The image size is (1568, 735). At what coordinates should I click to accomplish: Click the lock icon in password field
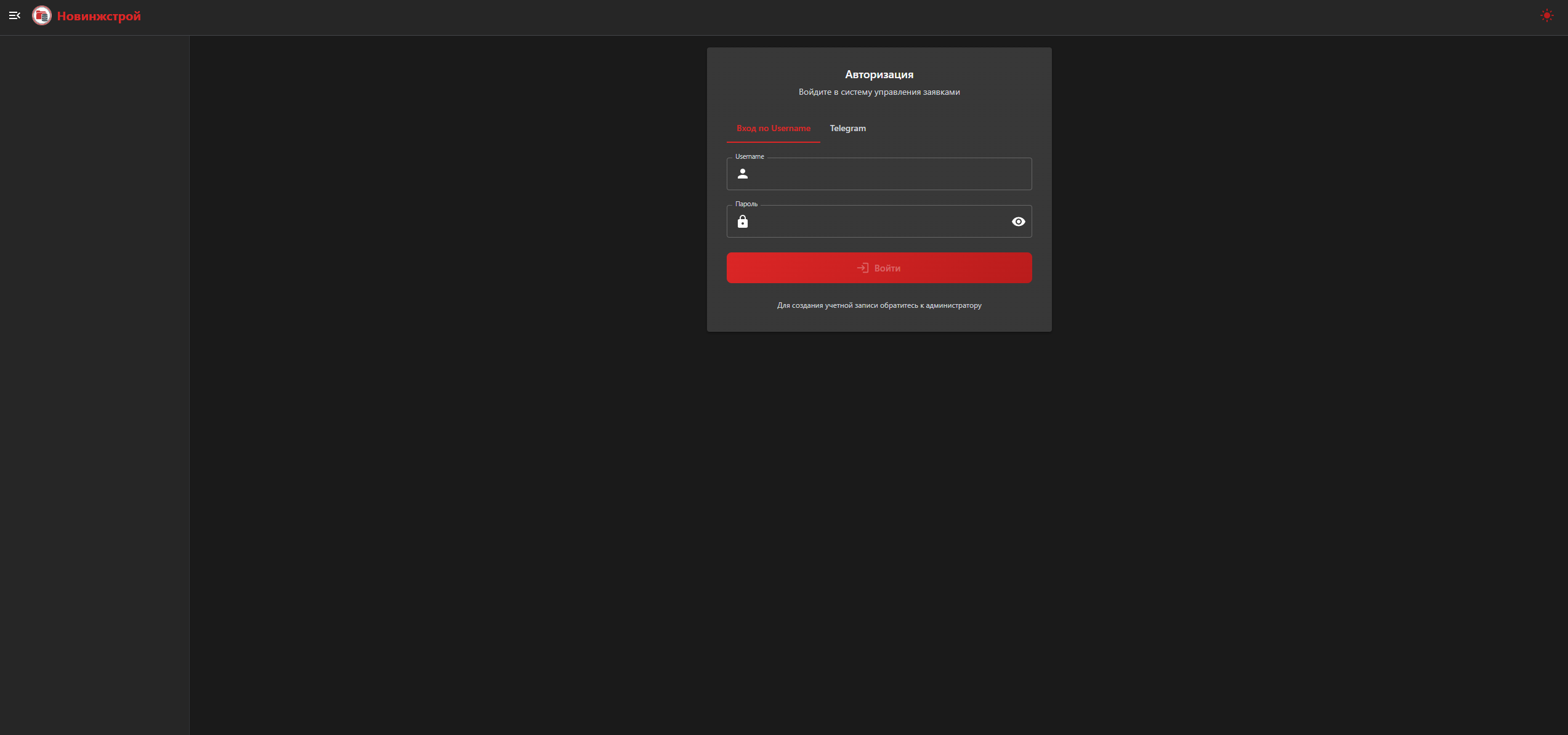743,222
